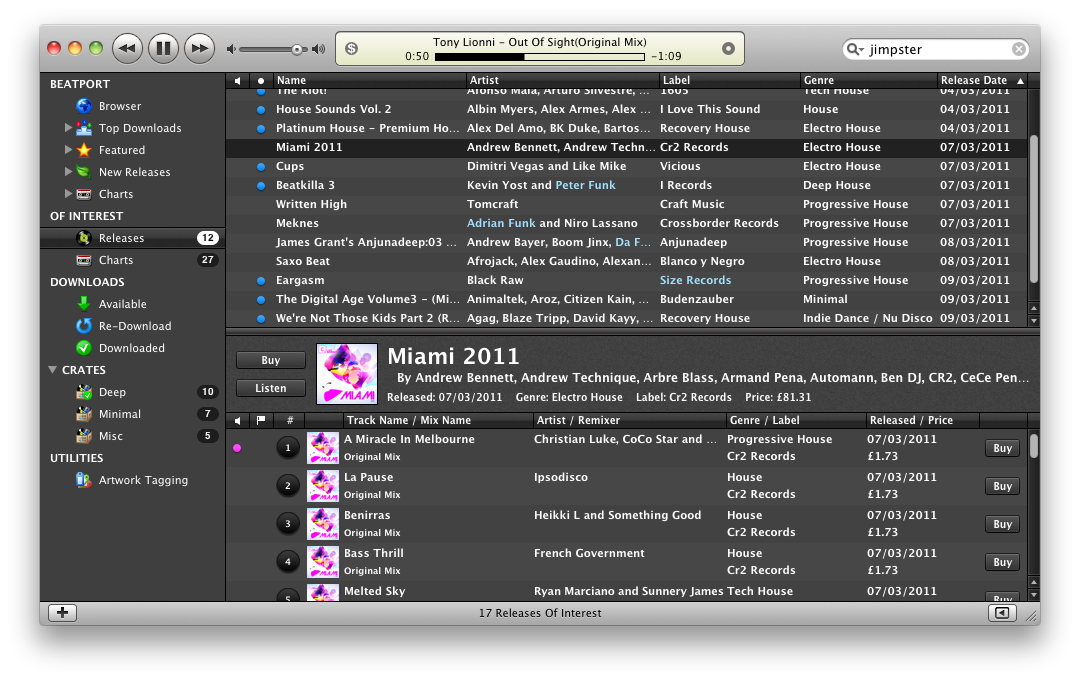Click the Deep crate icon
Screen dimensions: 1080x680
(x=84, y=392)
